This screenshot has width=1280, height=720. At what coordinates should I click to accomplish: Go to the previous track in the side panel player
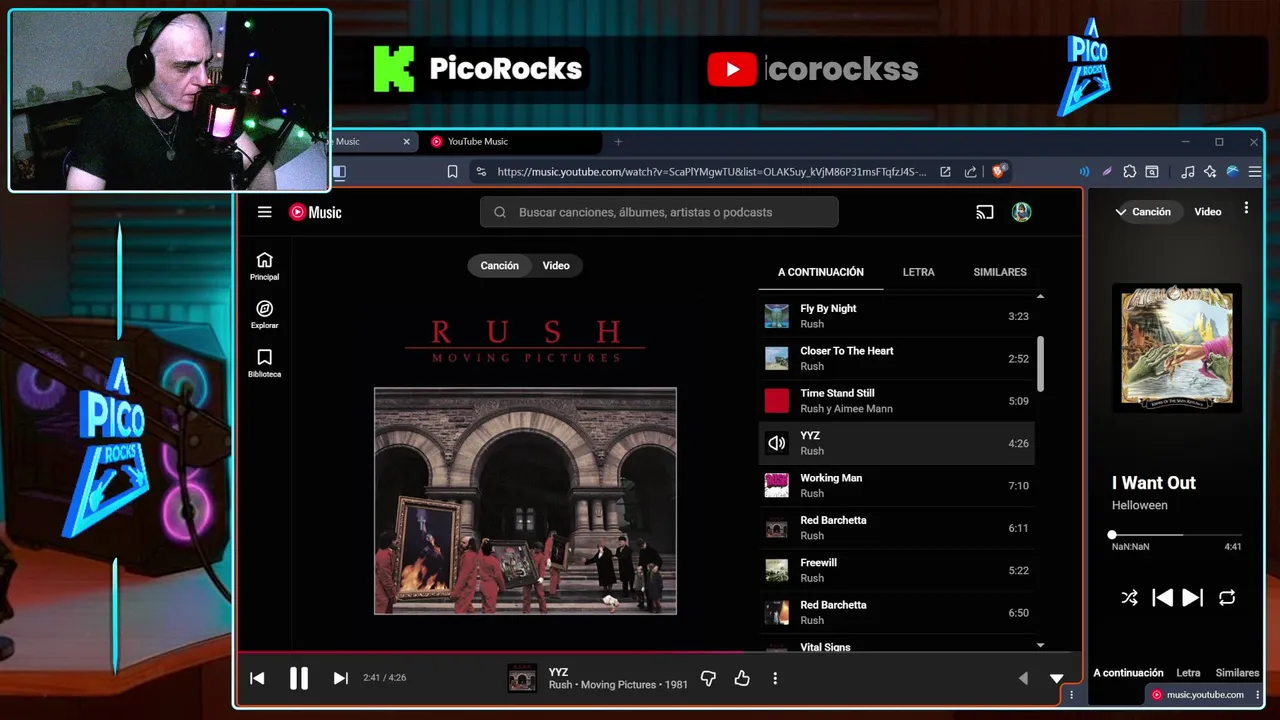click(x=1162, y=598)
